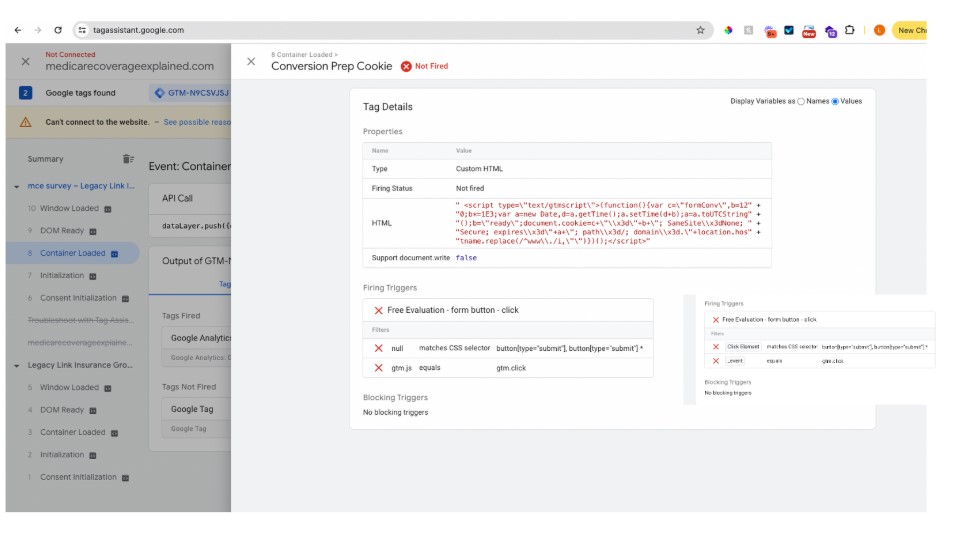The height and width of the screenshot is (540, 958).
Task: Select event 9 DOM Ready
Action: 62,231
